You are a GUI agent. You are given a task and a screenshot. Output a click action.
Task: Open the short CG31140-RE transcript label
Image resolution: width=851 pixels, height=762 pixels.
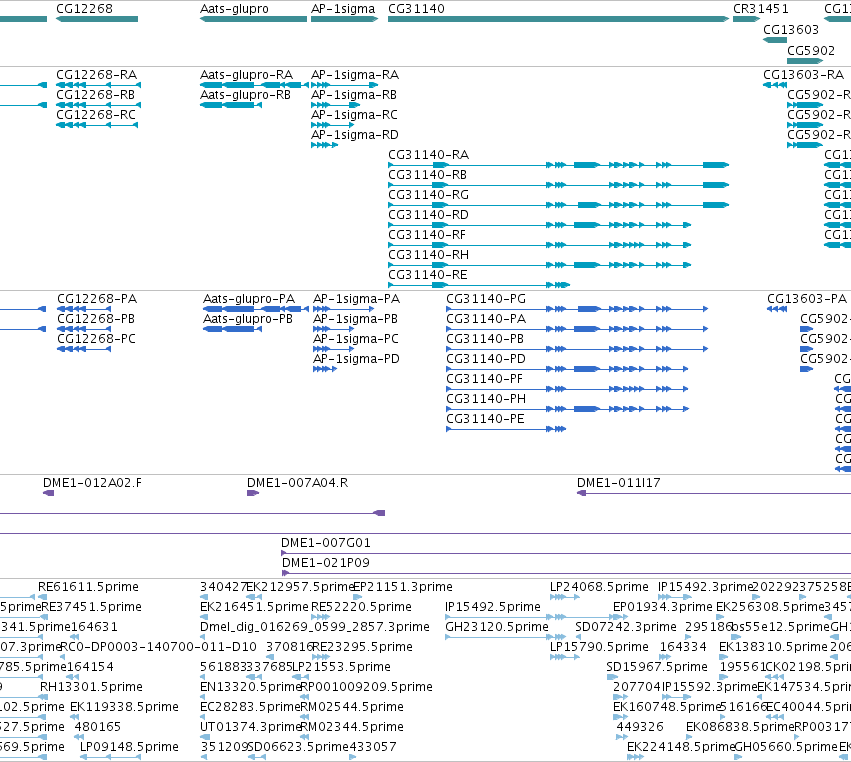point(428,275)
